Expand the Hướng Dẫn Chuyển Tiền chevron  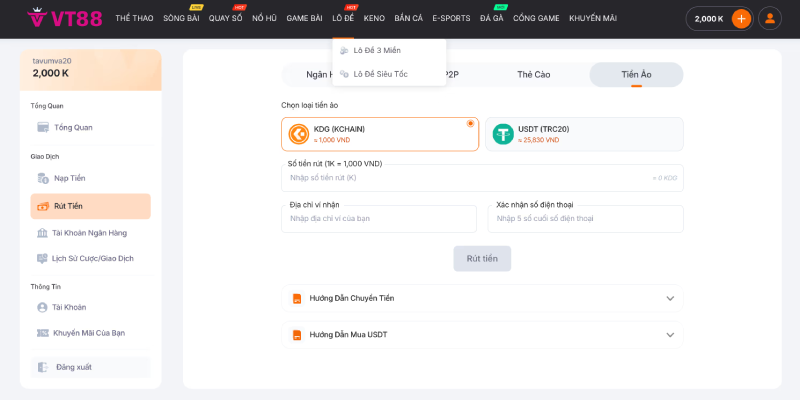coord(670,298)
